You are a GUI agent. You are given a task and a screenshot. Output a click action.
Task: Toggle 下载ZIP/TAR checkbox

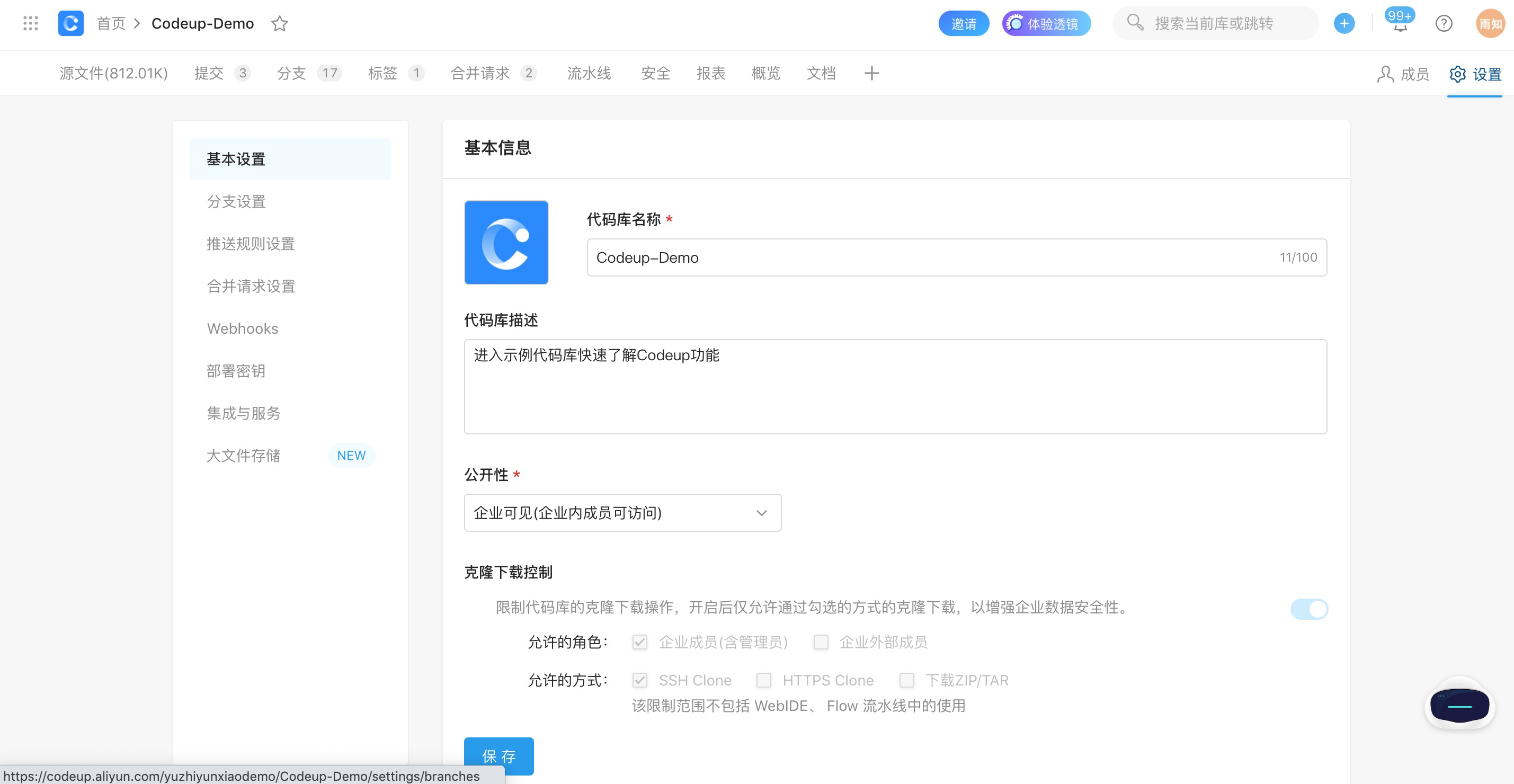click(x=906, y=680)
